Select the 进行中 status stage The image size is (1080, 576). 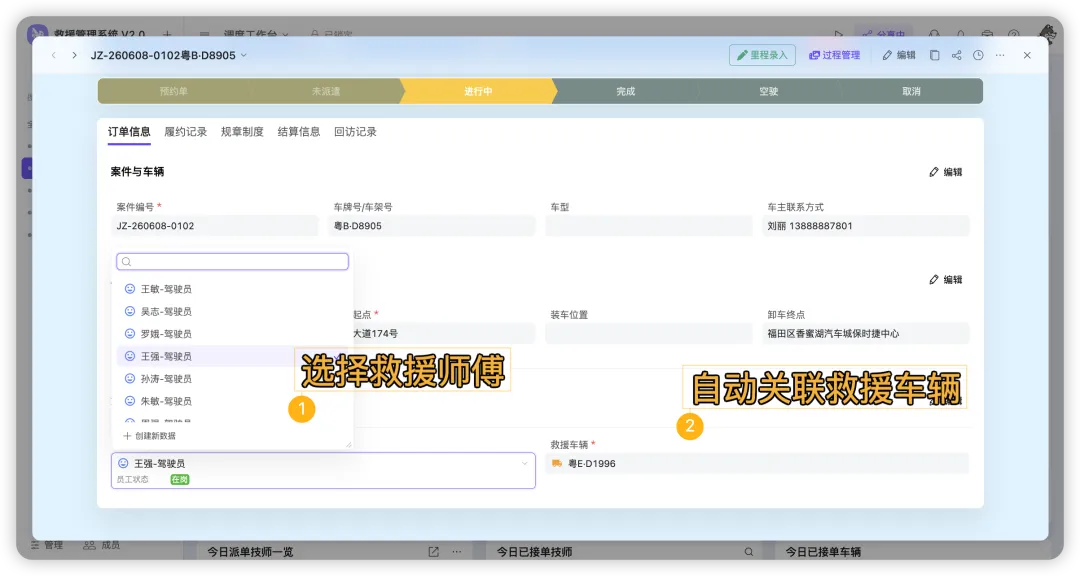[478, 91]
